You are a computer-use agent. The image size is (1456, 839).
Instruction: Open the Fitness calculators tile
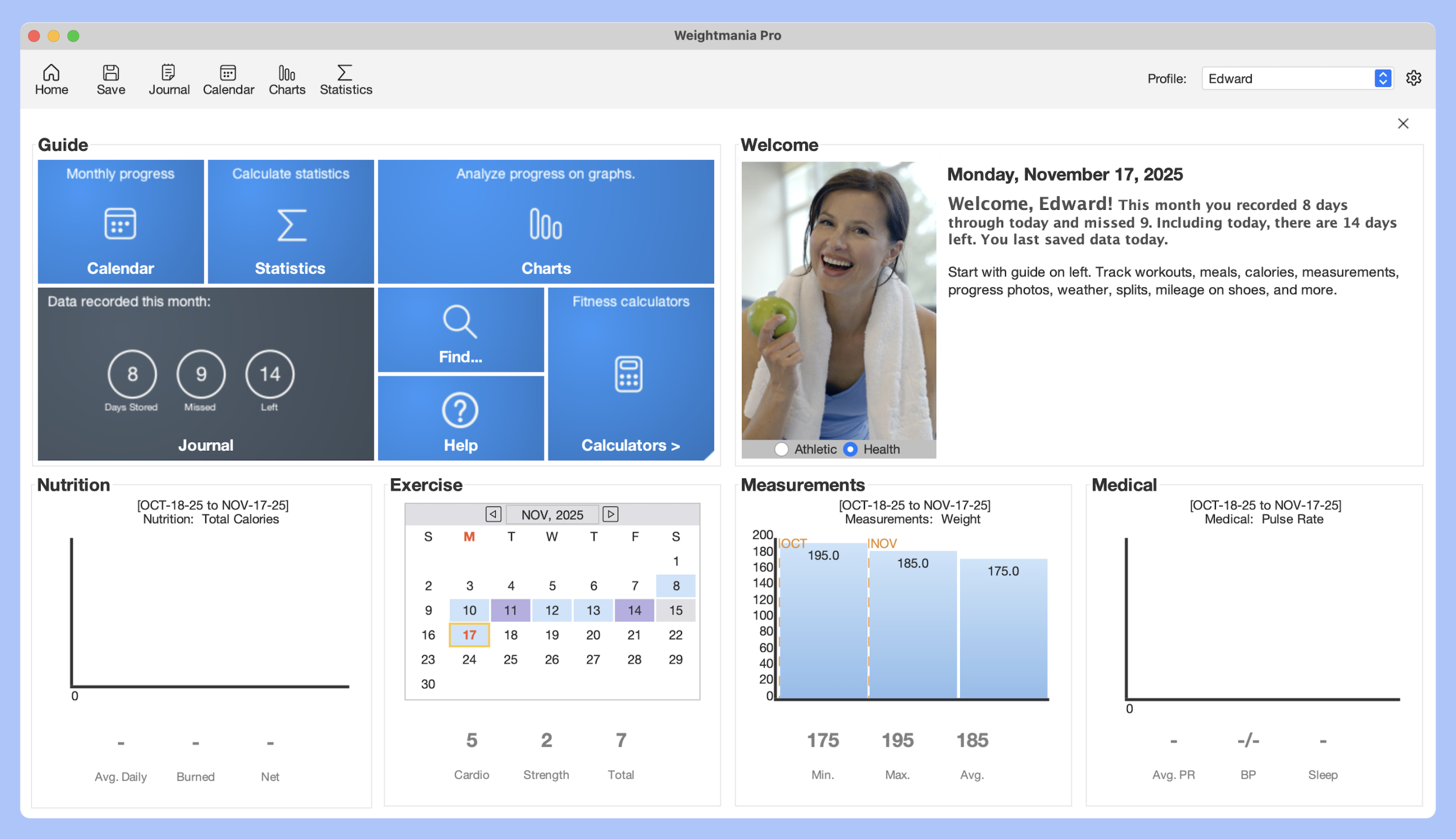[x=630, y=373]
